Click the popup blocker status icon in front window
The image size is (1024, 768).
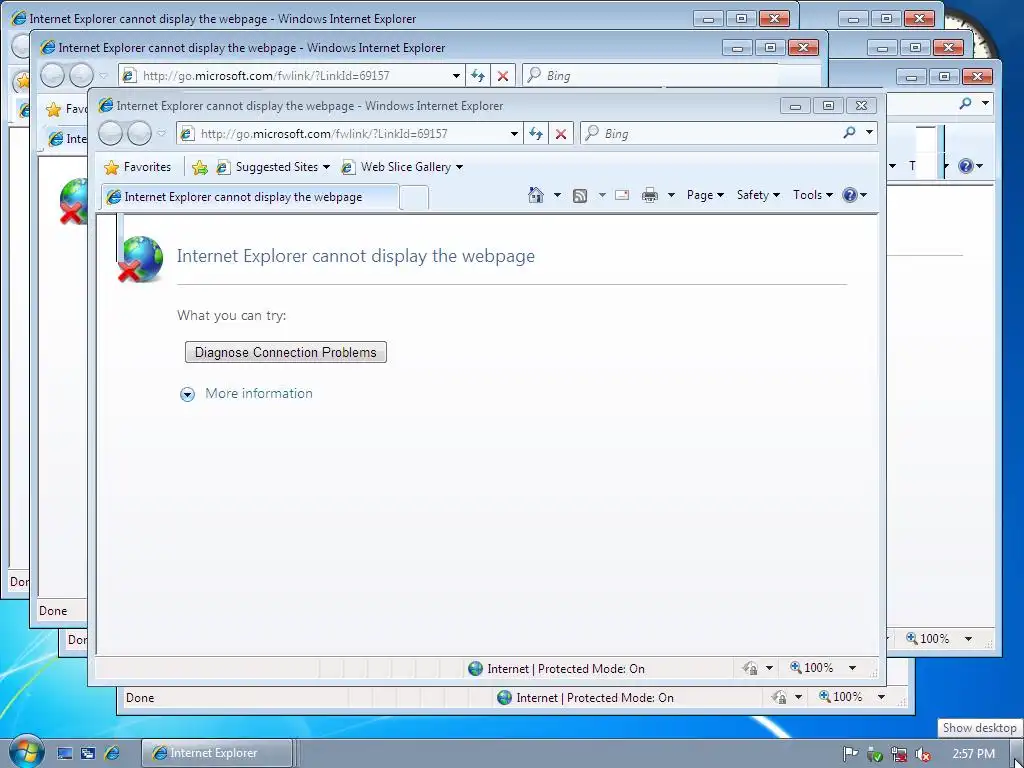coord(750,667)
